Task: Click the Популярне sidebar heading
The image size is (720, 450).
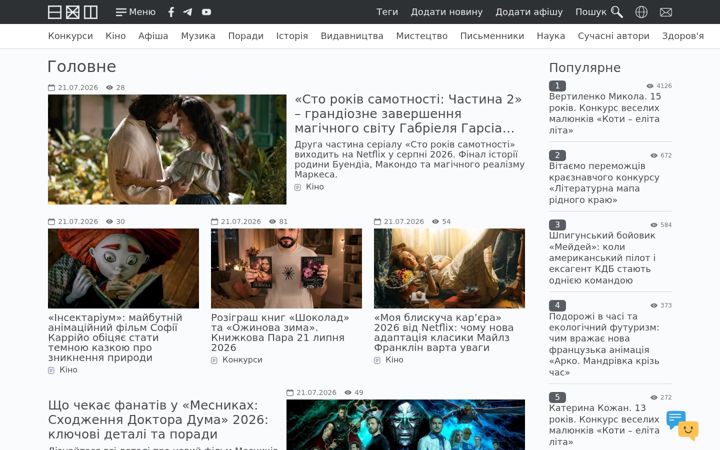Action: click(585, 68)
